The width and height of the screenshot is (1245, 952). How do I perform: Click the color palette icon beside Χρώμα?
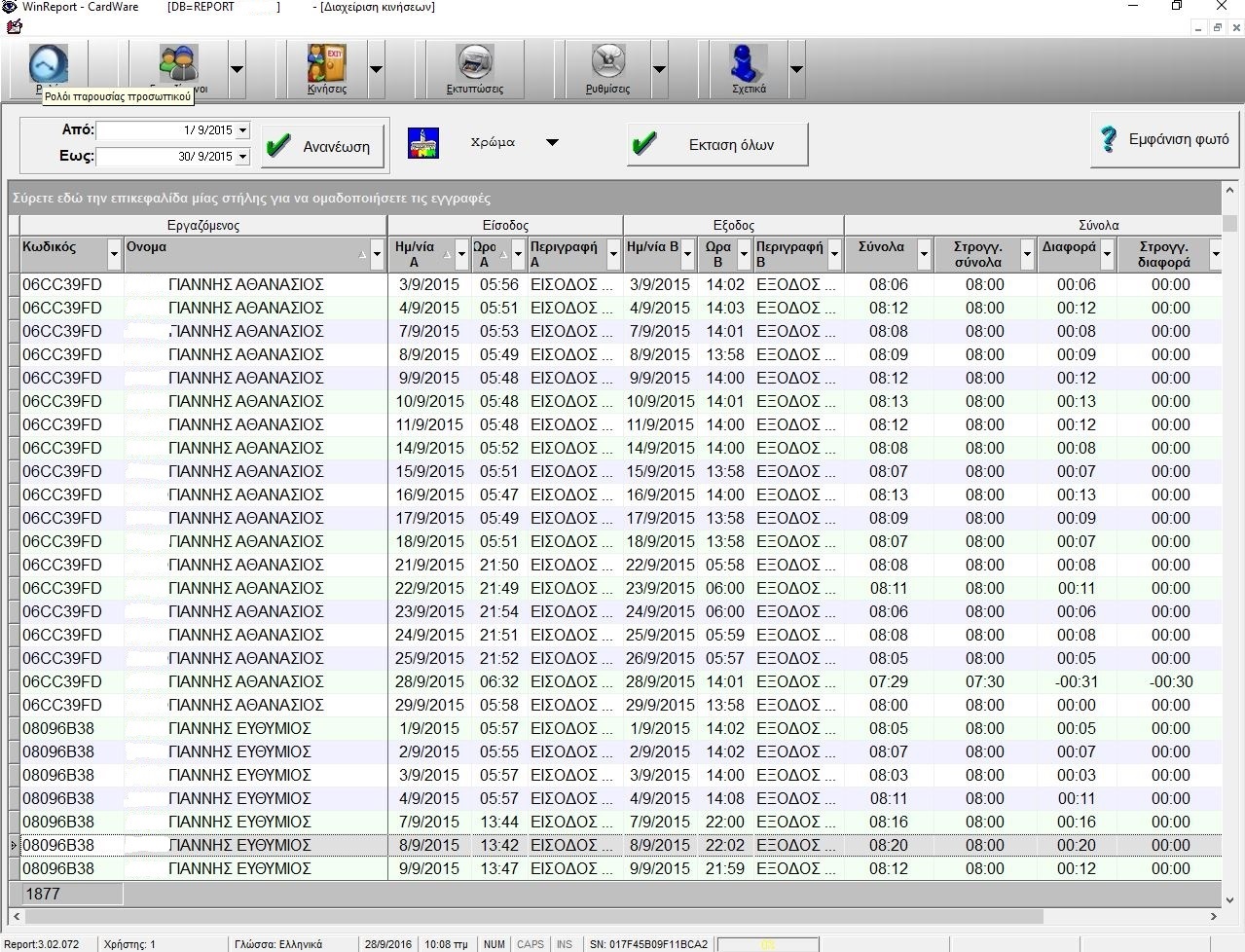(422, 143)
